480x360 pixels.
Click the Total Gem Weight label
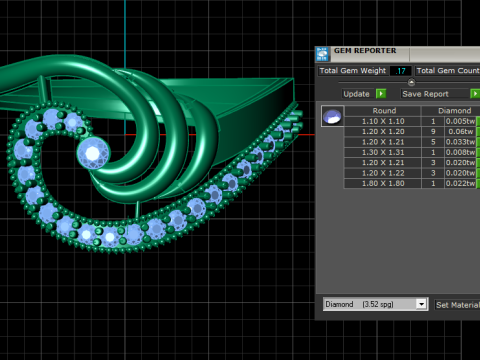coord(353,71)
